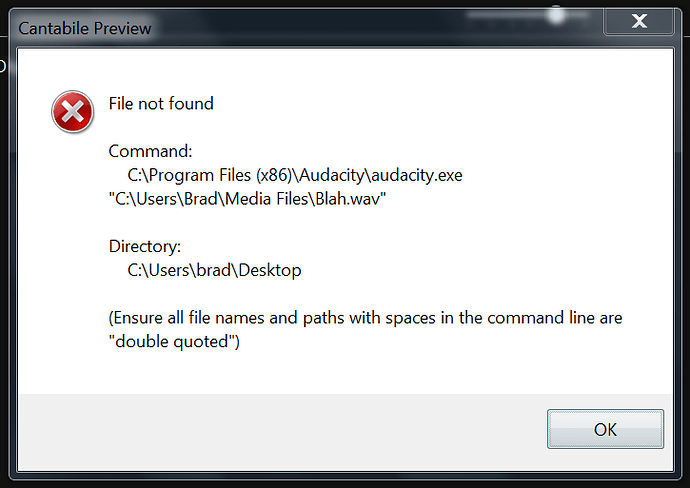The image size is (690, 488).
Task: Click the gray footer area left of OK
Action: tap(282, 431)
